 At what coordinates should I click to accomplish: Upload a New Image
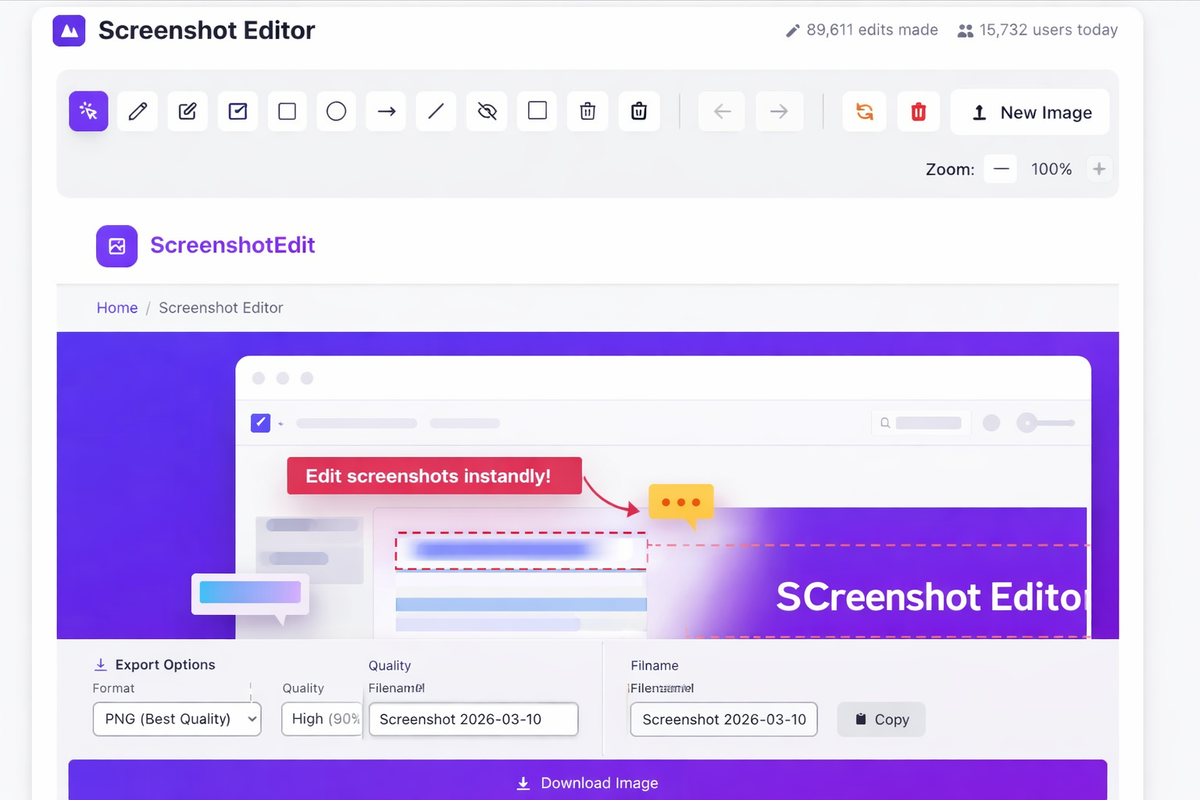tap(1030, 112)
